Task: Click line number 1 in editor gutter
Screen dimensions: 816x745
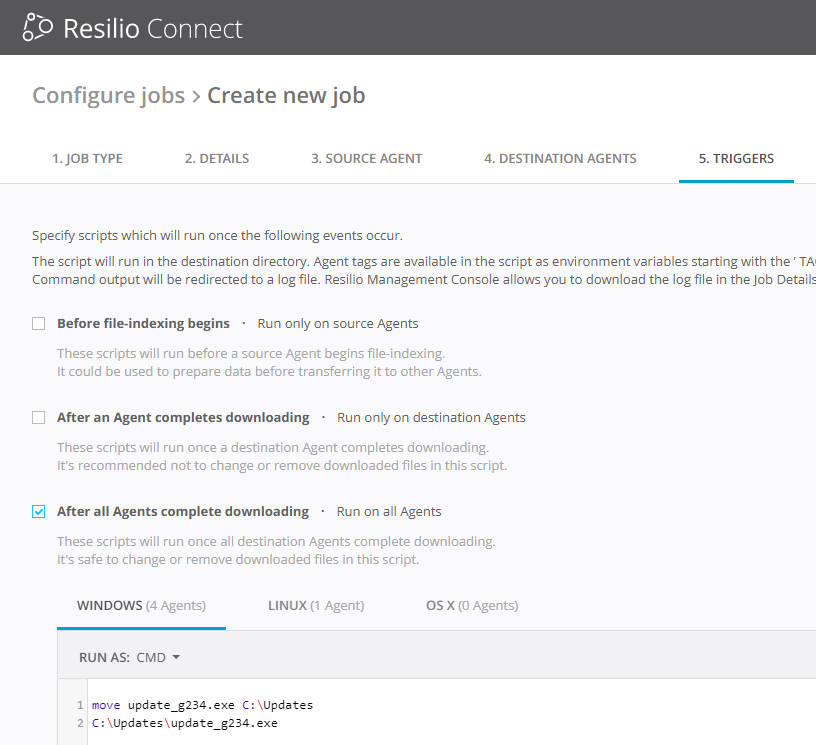Action: point(79,705)
